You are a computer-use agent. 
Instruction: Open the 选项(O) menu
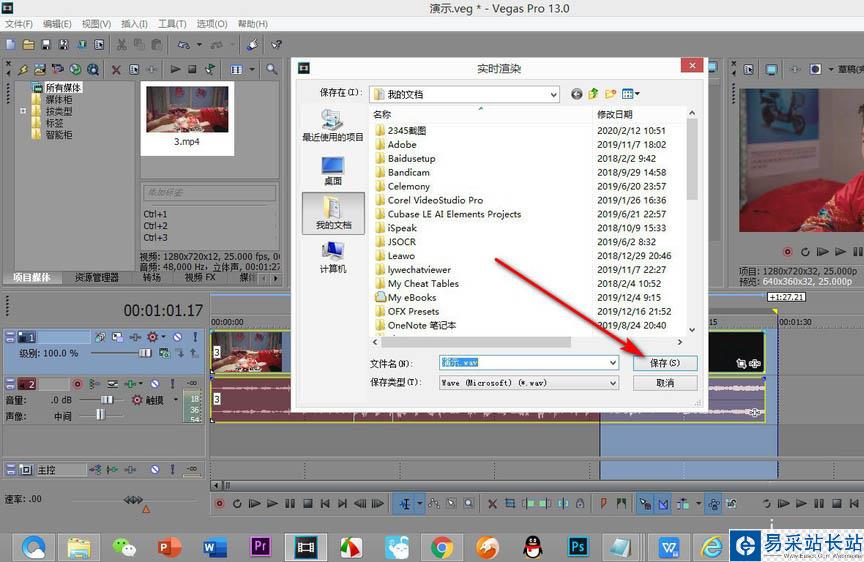[x=212, y=24]
